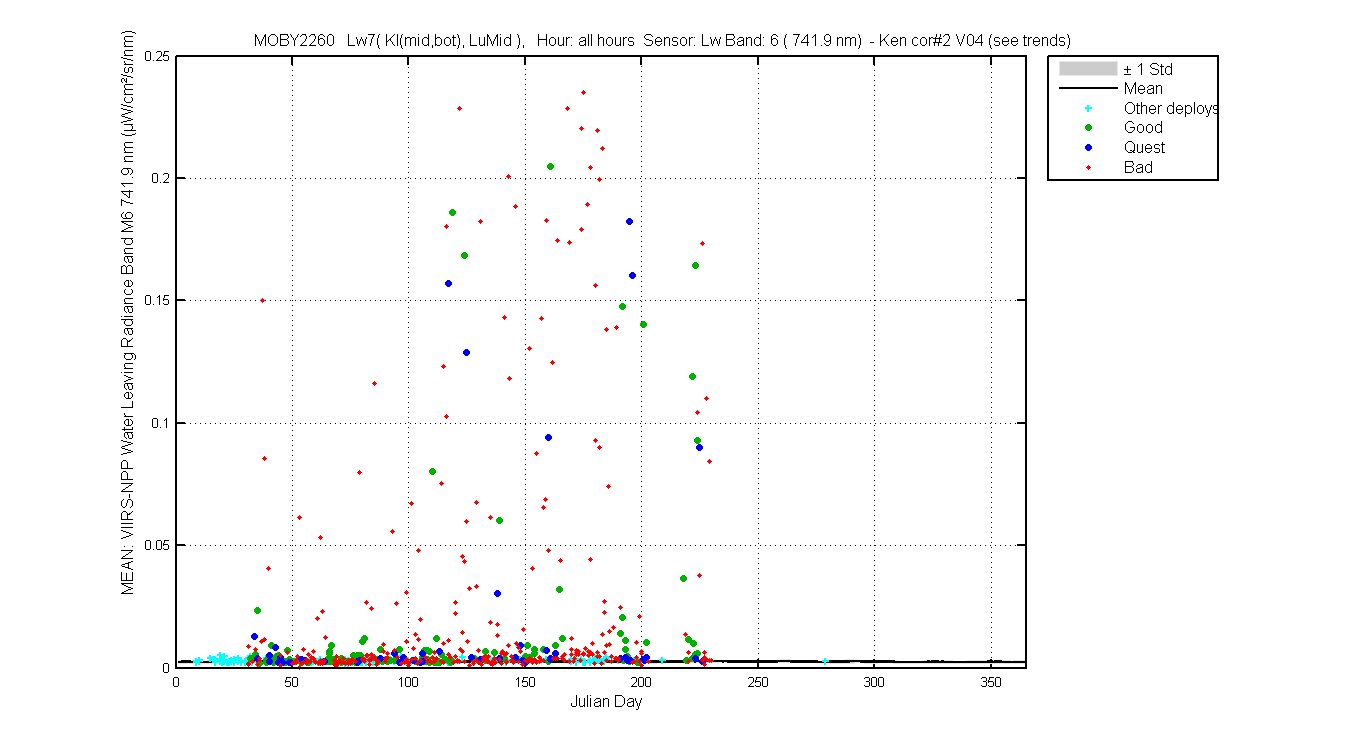The height and width of the screenshot is (750, 1350).
Task: Select the 'Mean' legend label
Action: pyautogui.click(x=1143, y=89)
